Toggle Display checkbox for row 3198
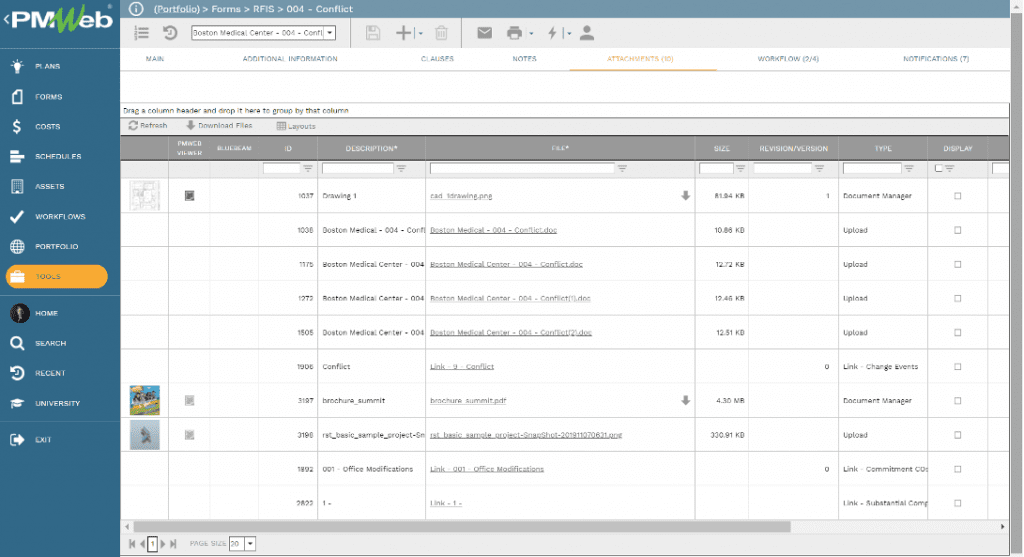1024x557 pixels. (x=957, y=435)
